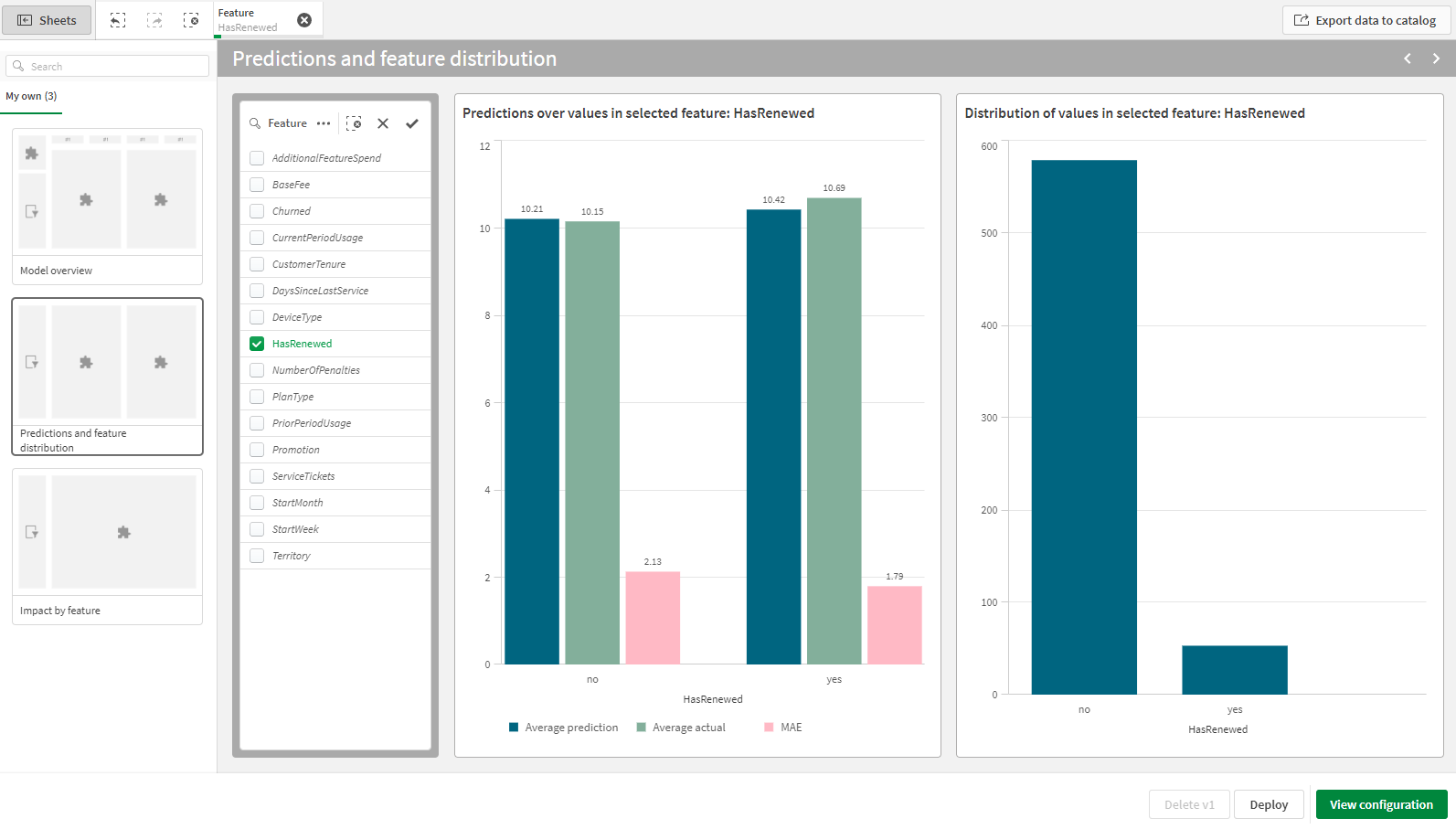Uncheck the HasRenewed feature checkbox
1456x829 pixels.
click(257, 344)
